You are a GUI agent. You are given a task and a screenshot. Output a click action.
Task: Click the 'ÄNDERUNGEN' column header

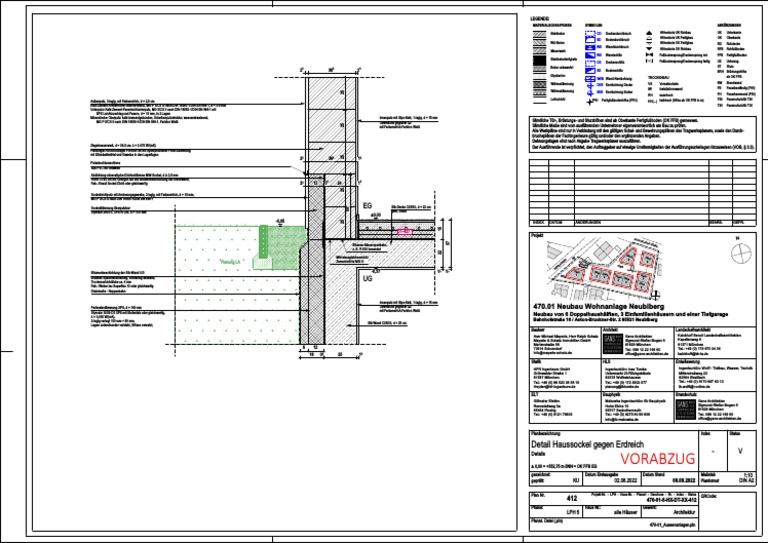tap(588, 222)
